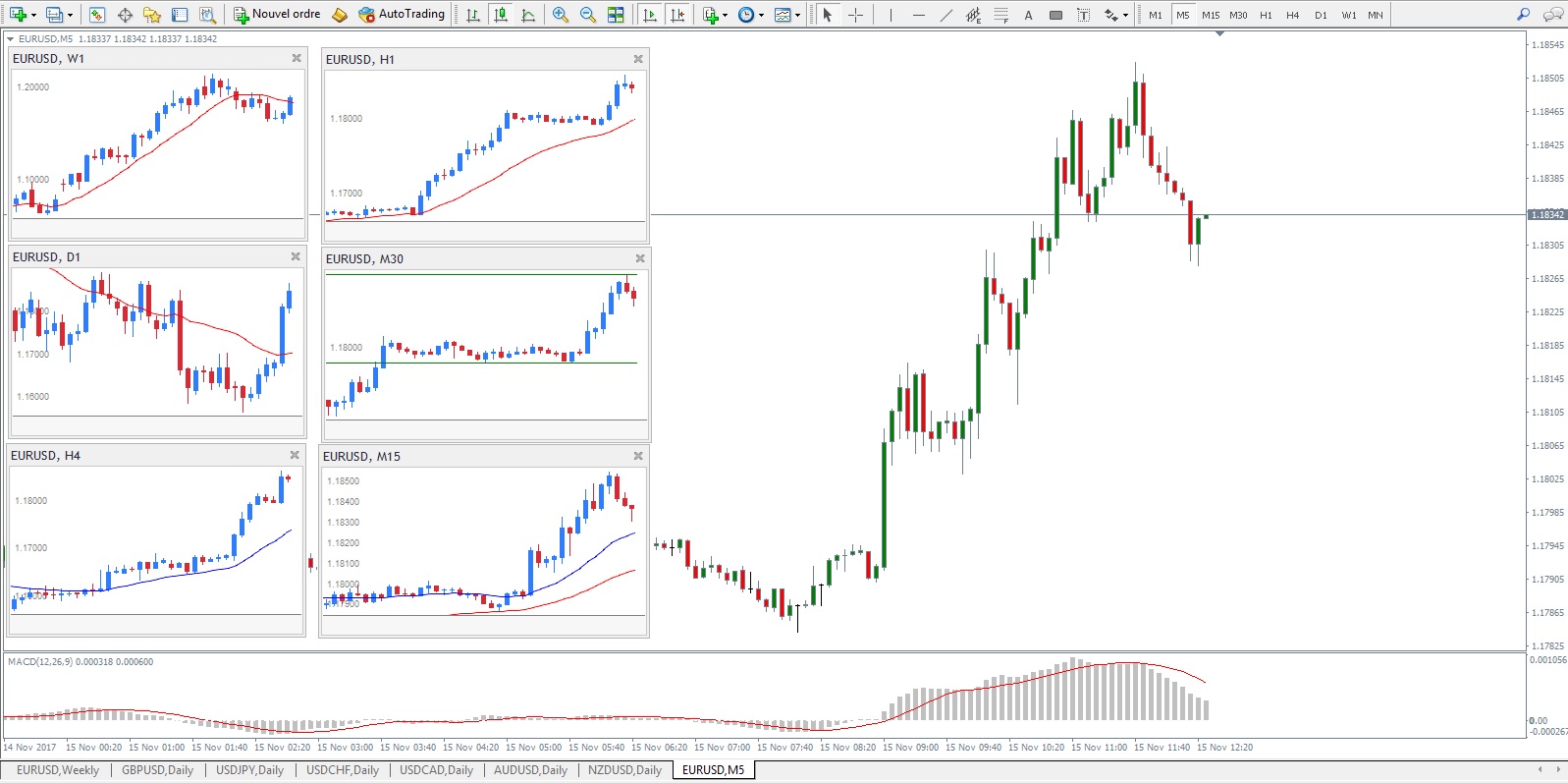
Task: Enable AutoTrading button
Action: (x=402, y=15)
